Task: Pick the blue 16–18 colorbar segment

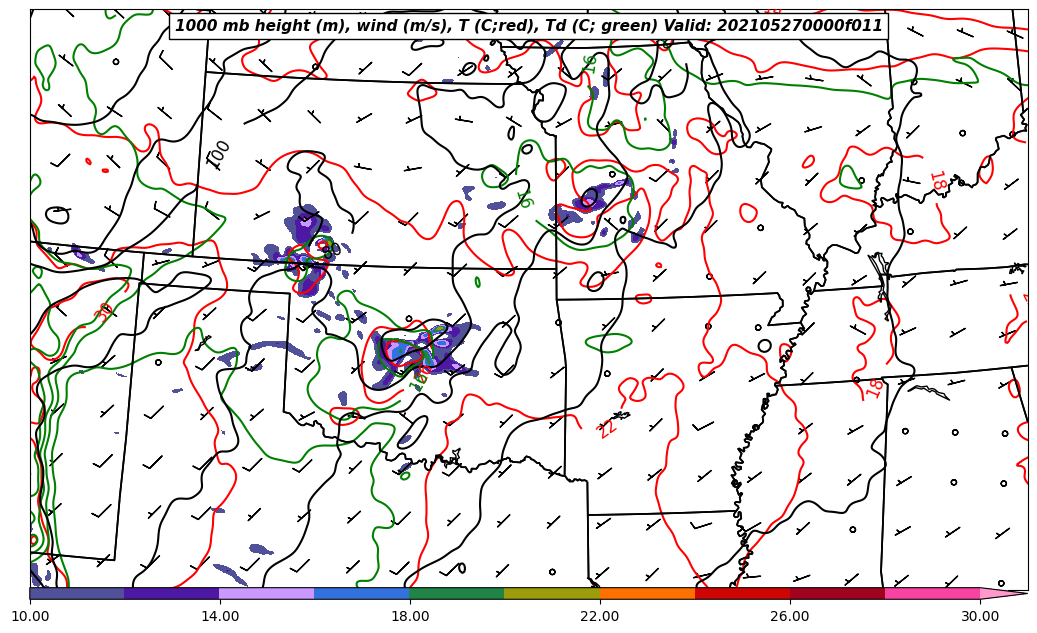Action: click(x=361, y=593)
